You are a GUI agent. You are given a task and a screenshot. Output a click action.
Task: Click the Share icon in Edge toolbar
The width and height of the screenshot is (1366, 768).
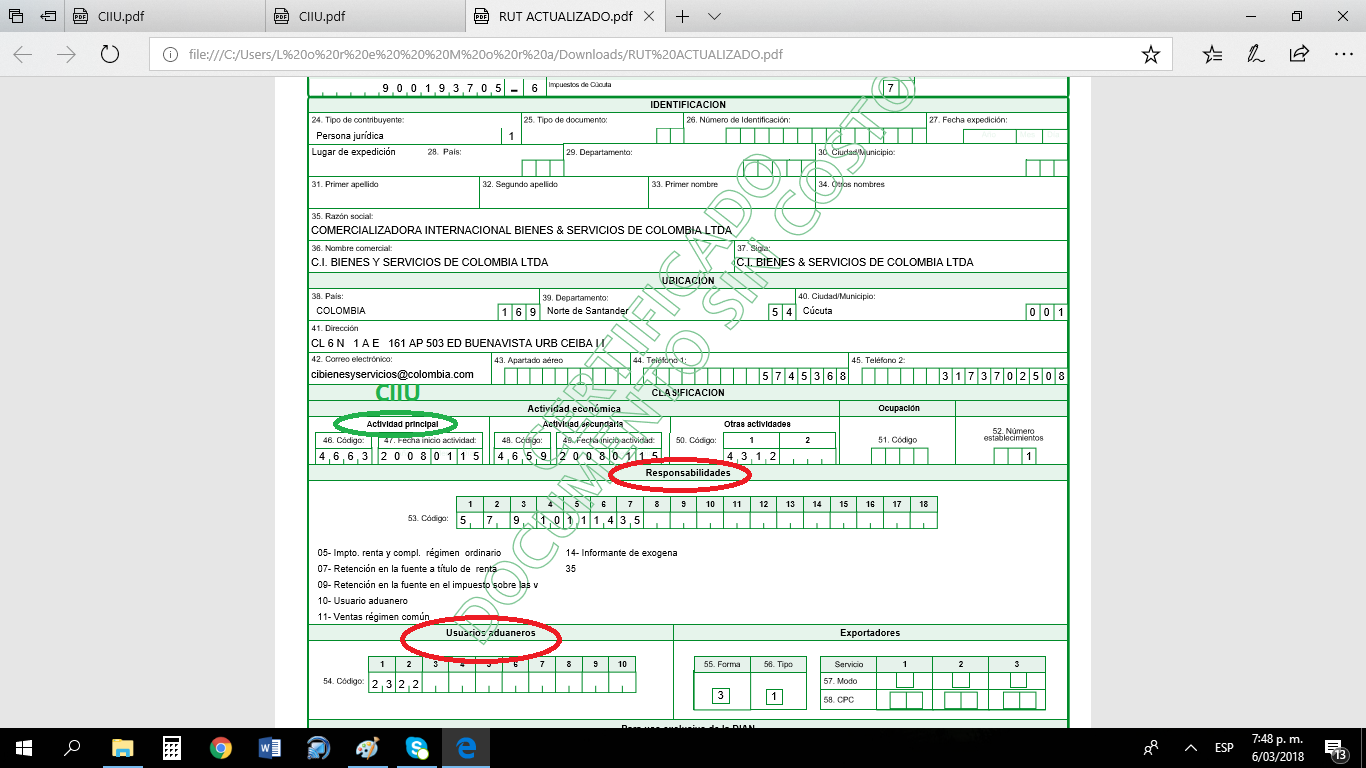coord(1299,54)
